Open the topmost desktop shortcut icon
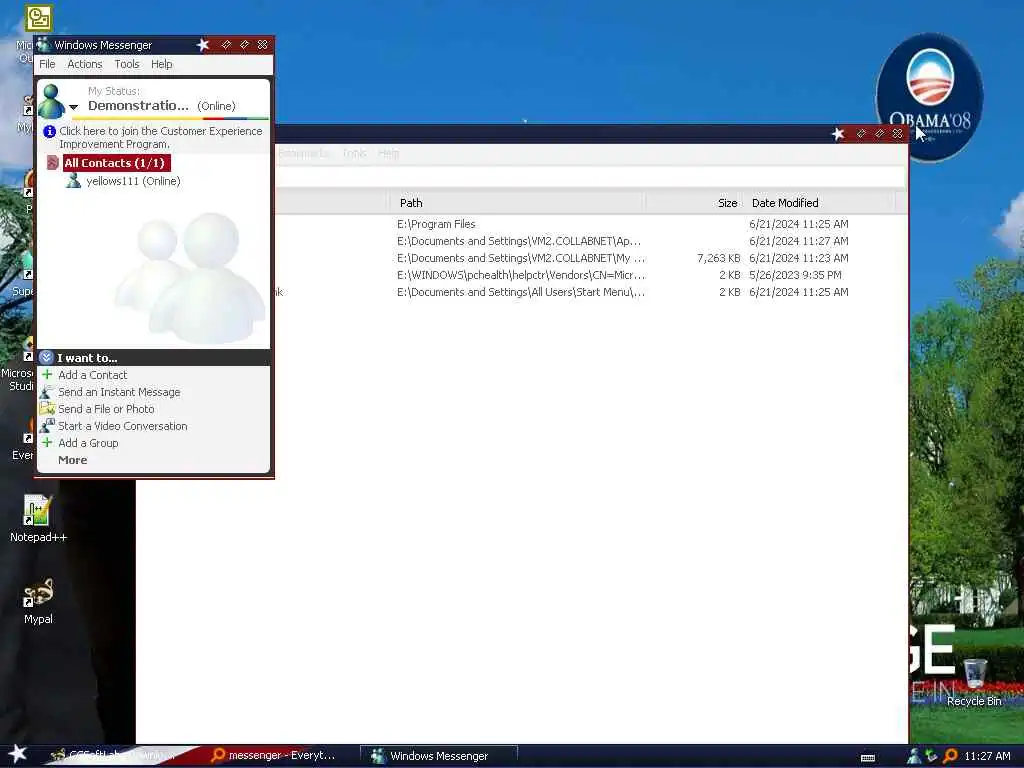 39,18
